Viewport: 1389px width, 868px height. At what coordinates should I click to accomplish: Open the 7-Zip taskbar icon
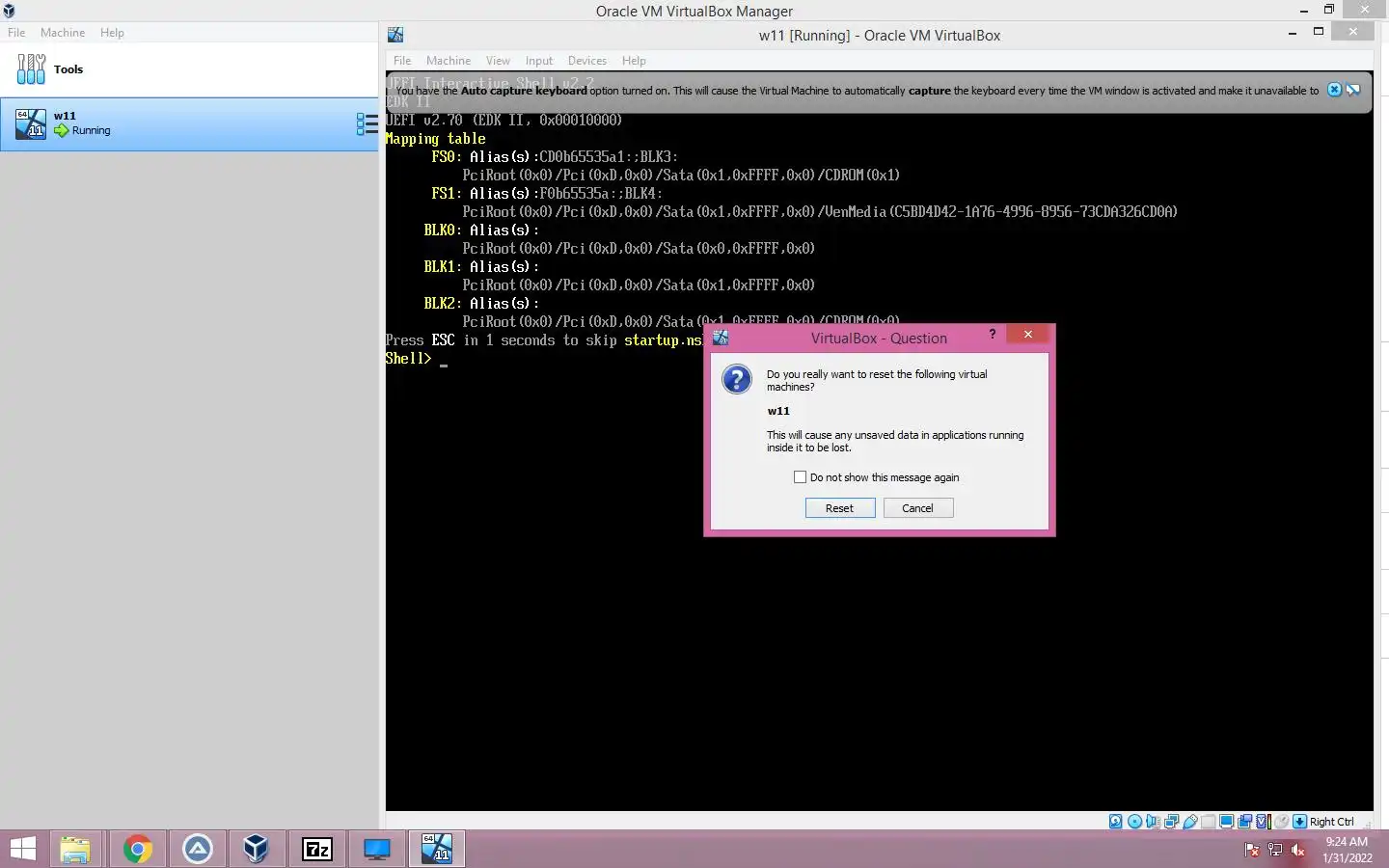[x=317, y=850]
